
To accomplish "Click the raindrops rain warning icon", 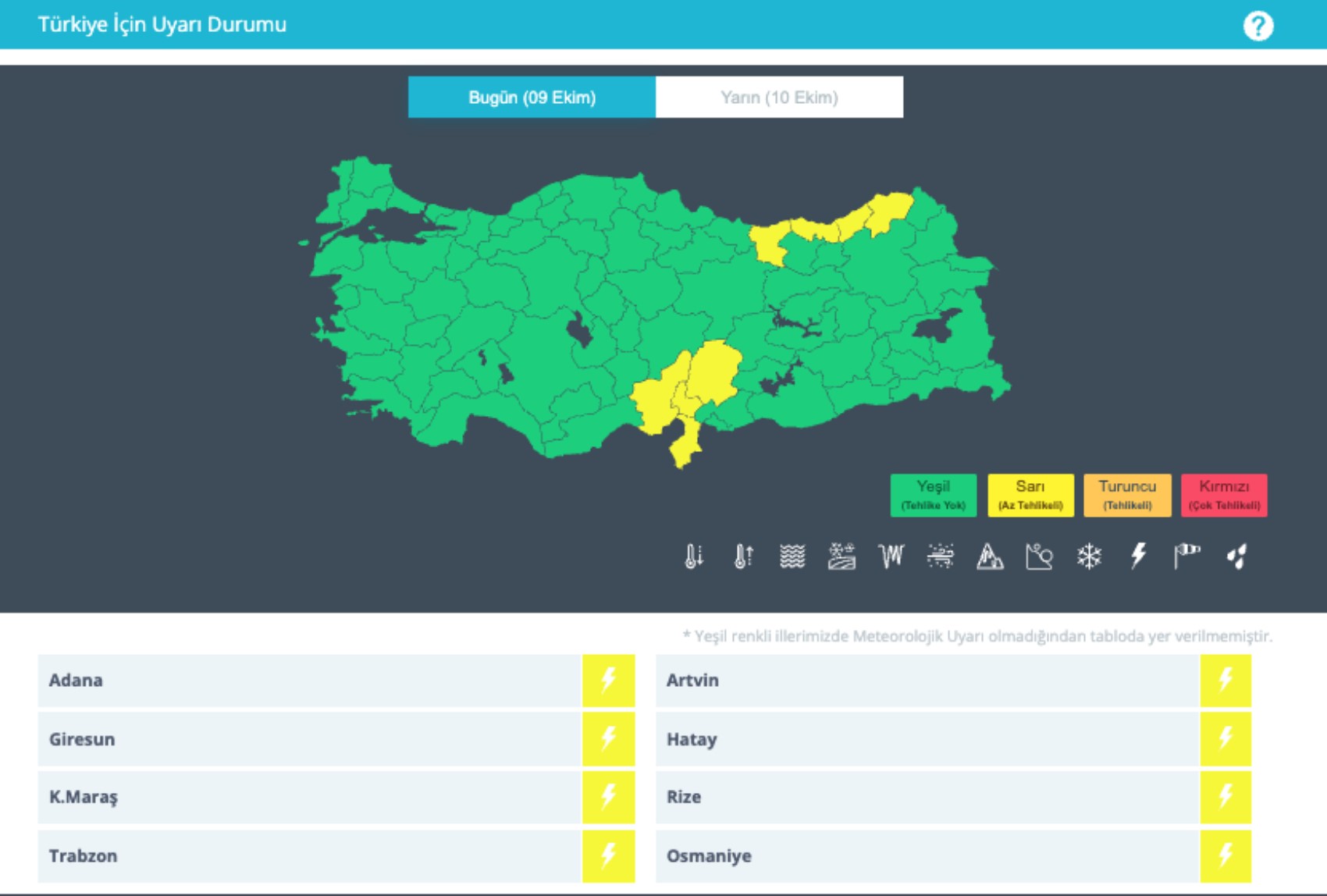I will point(1236,556).
